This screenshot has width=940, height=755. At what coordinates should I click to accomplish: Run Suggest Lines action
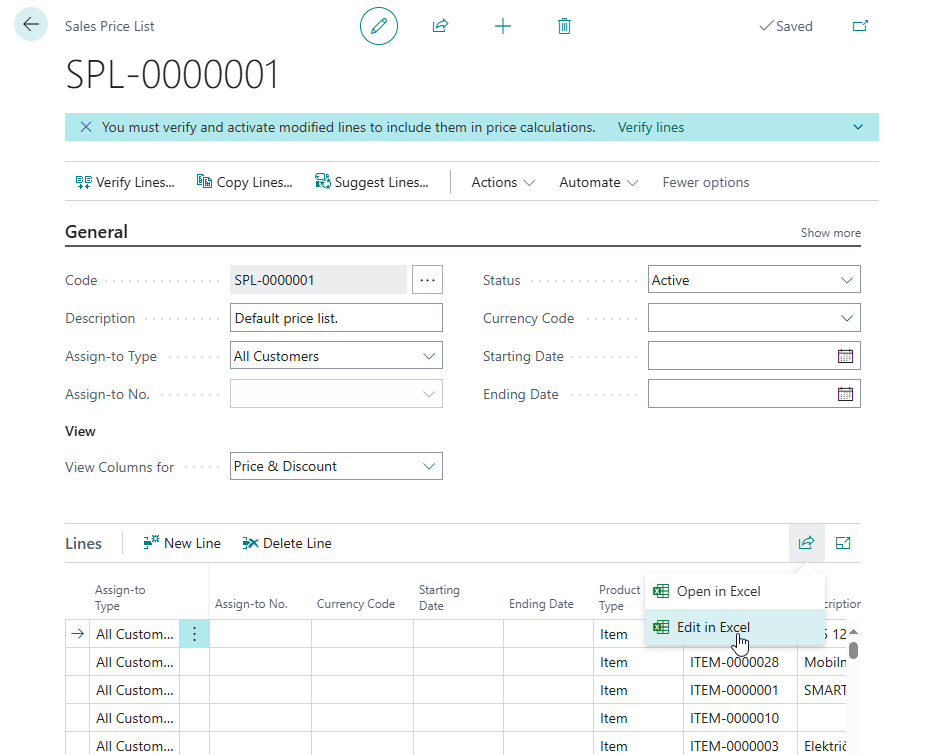click(x=372, y=182)
